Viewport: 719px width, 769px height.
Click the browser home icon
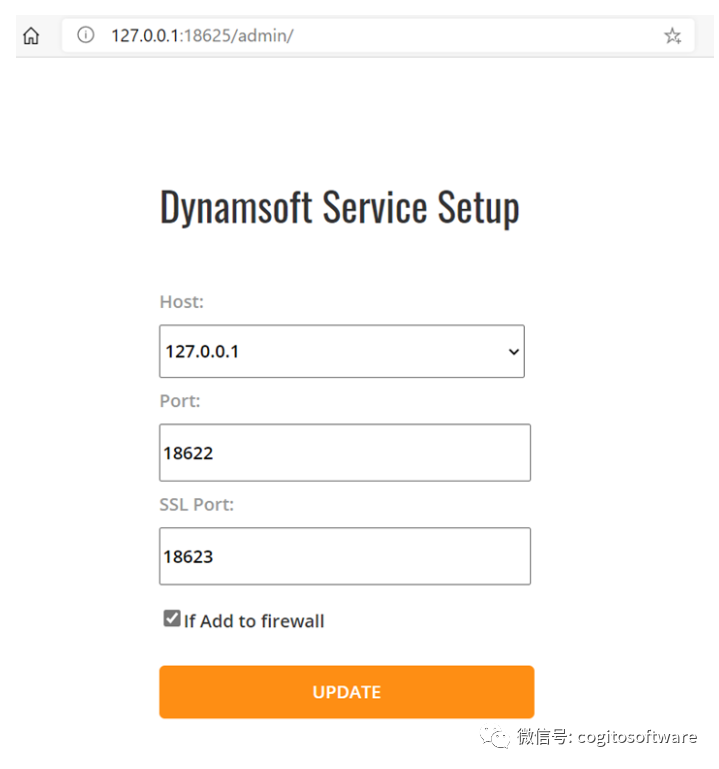coord(31,36)
